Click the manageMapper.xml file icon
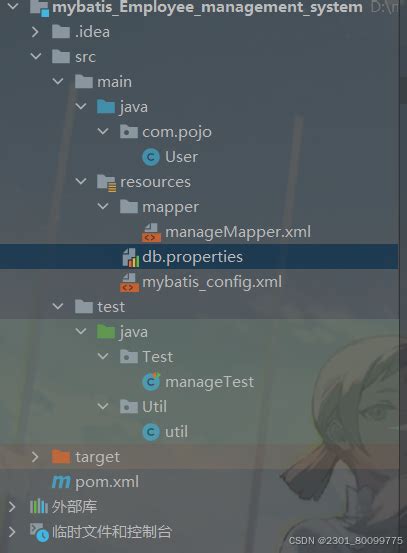407x553 pixels. (x=151, y=232)
